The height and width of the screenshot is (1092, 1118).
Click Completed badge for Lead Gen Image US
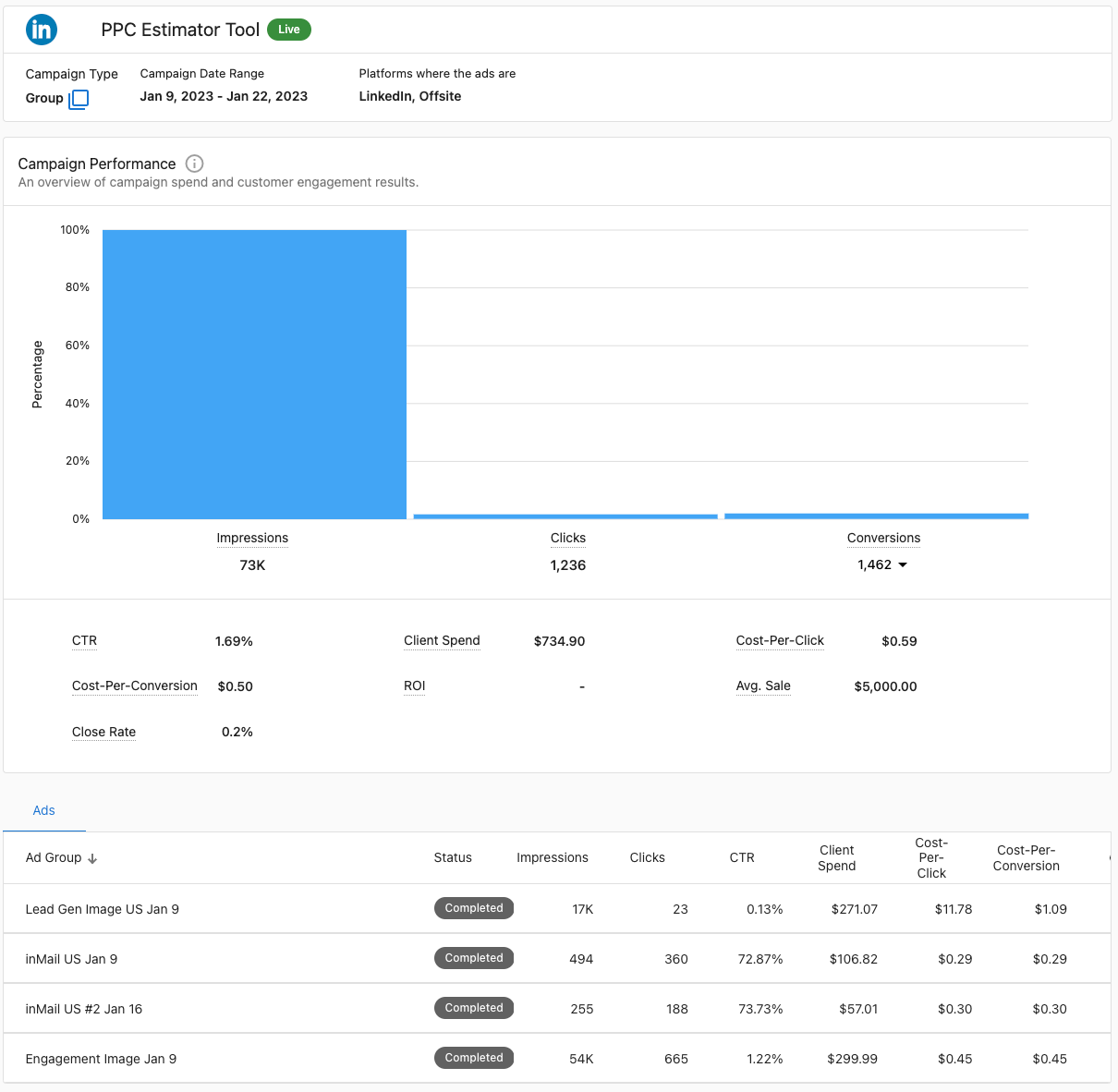point(473,908)
